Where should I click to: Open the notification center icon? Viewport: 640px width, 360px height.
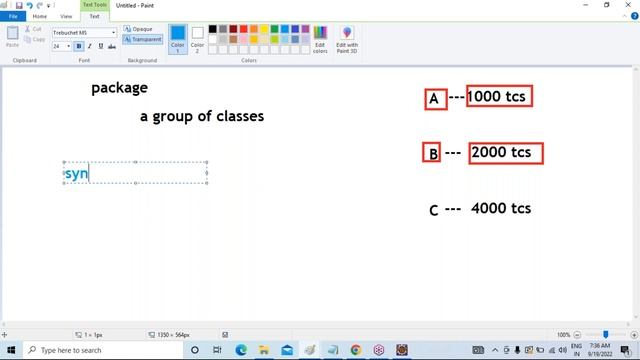[x=624, y=350]
